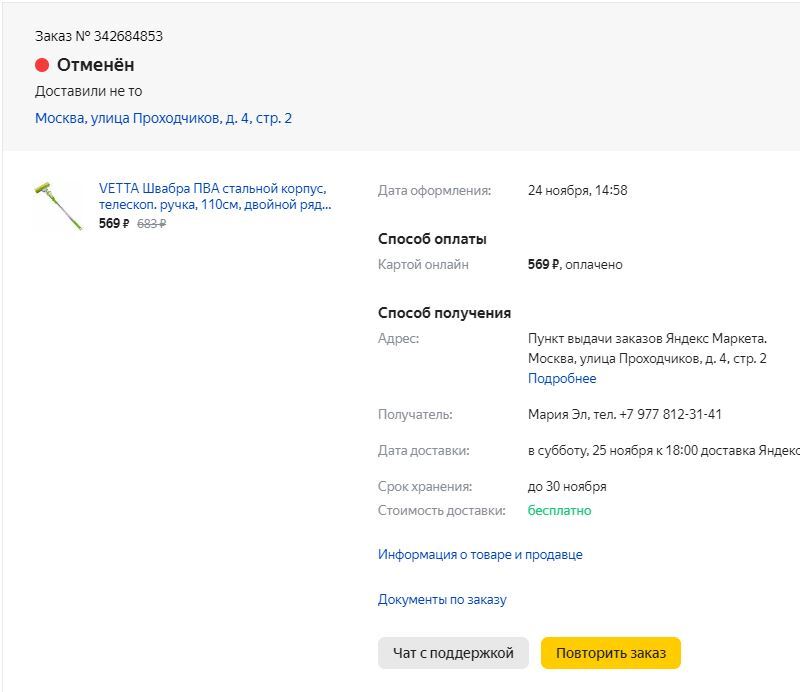Click the recipient phone number text
The height and width of the screenshot is (692, 800).
click(x=670, y=415)
